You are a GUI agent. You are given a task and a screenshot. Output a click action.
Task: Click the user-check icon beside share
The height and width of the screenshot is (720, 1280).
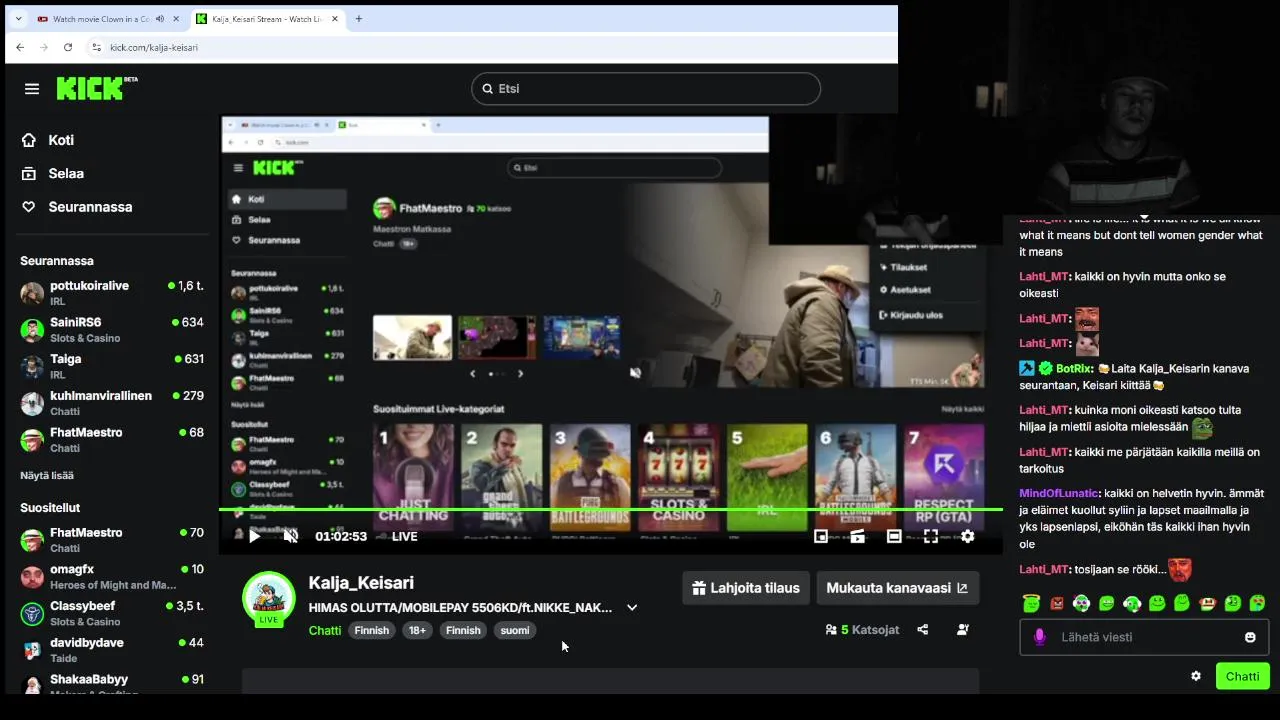pyautogui.click(x=962, y=630)
